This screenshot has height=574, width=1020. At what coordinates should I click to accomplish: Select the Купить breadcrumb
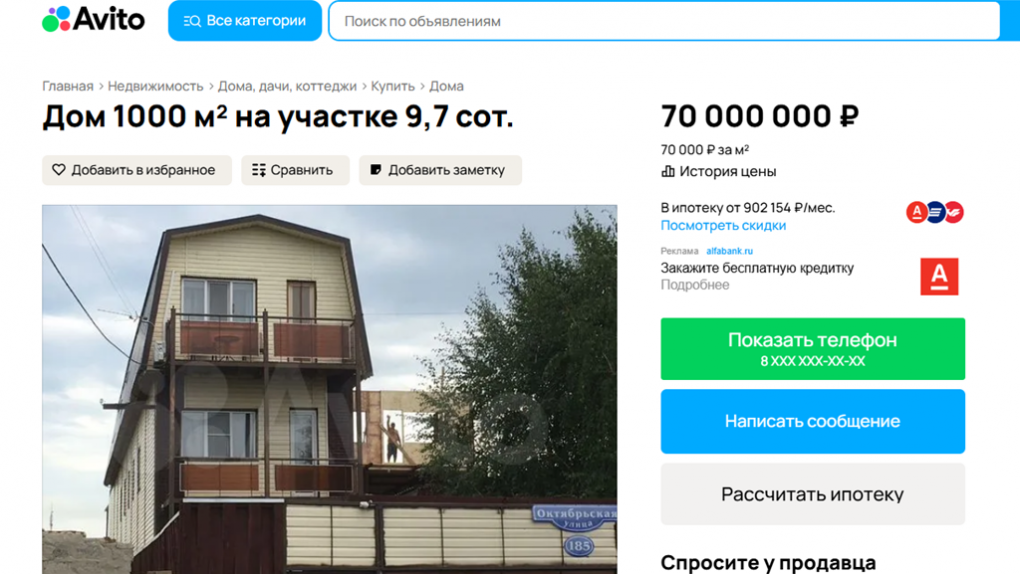coord(392,86)
